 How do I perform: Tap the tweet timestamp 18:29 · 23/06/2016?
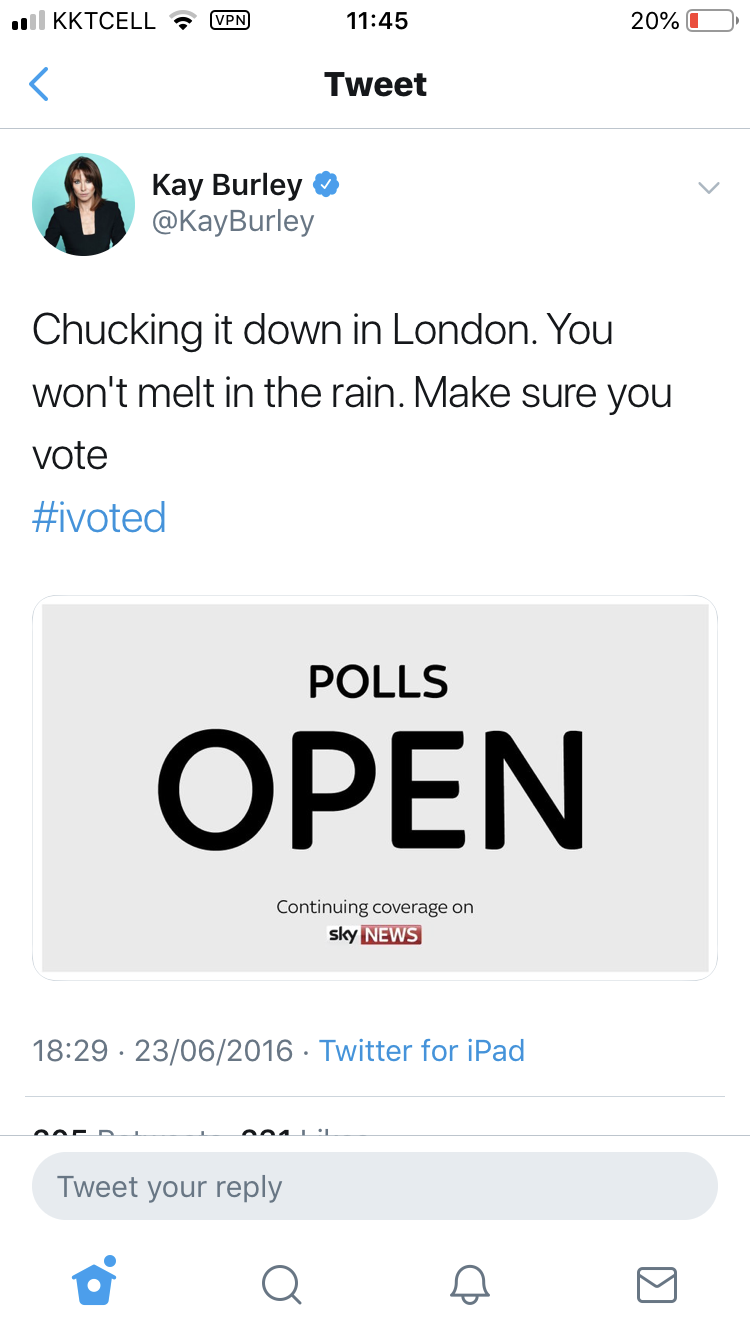coord(163,1051)
